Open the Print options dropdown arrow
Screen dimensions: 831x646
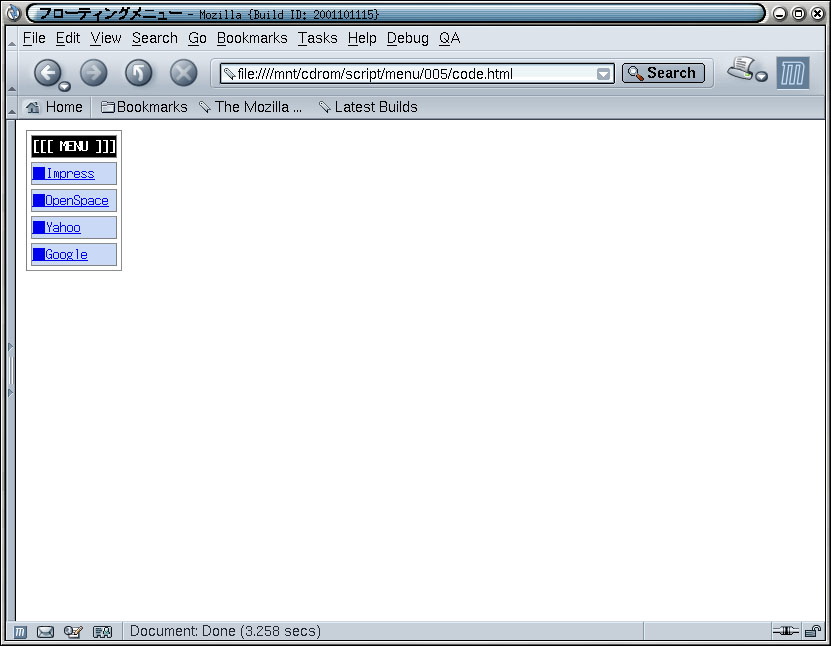[762, 76]
